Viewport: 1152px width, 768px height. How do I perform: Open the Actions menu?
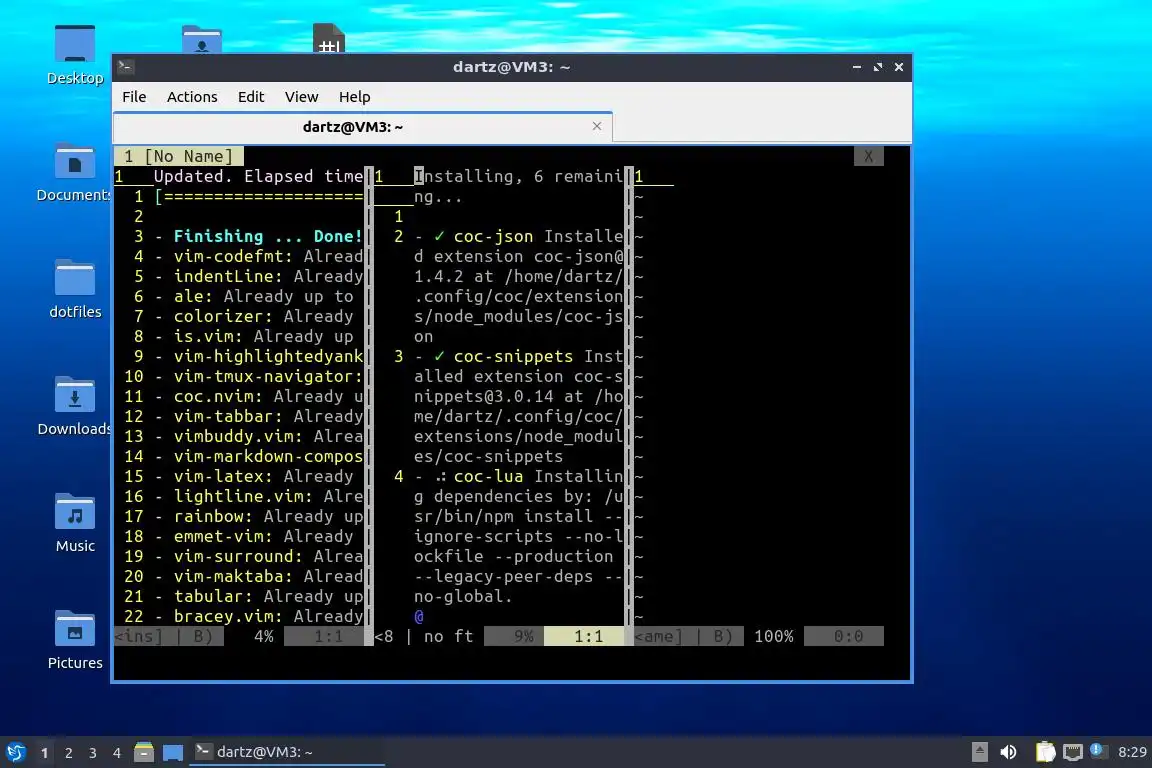tap(192, 97)
